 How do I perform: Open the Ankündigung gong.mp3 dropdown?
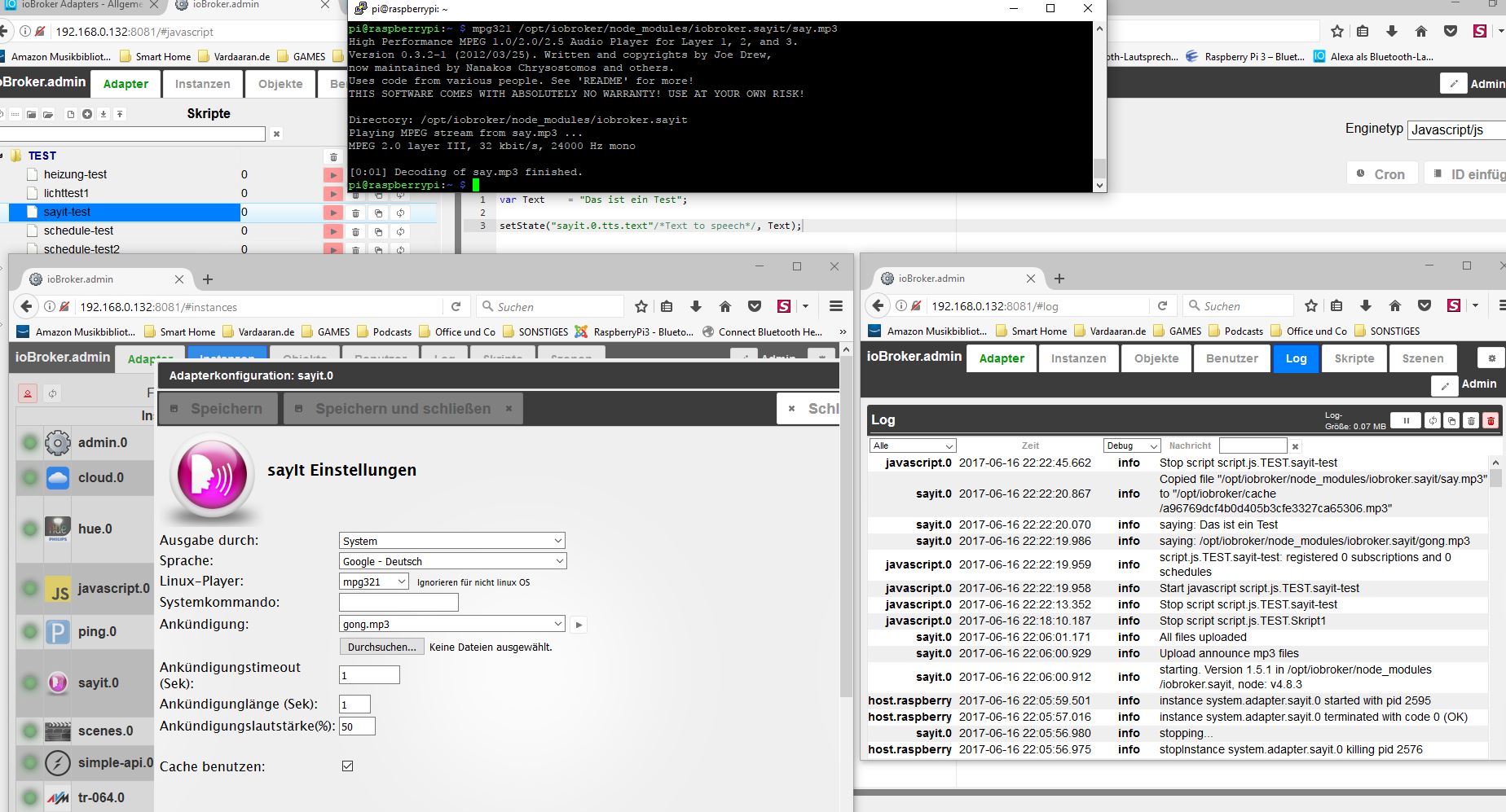point(452,624)
